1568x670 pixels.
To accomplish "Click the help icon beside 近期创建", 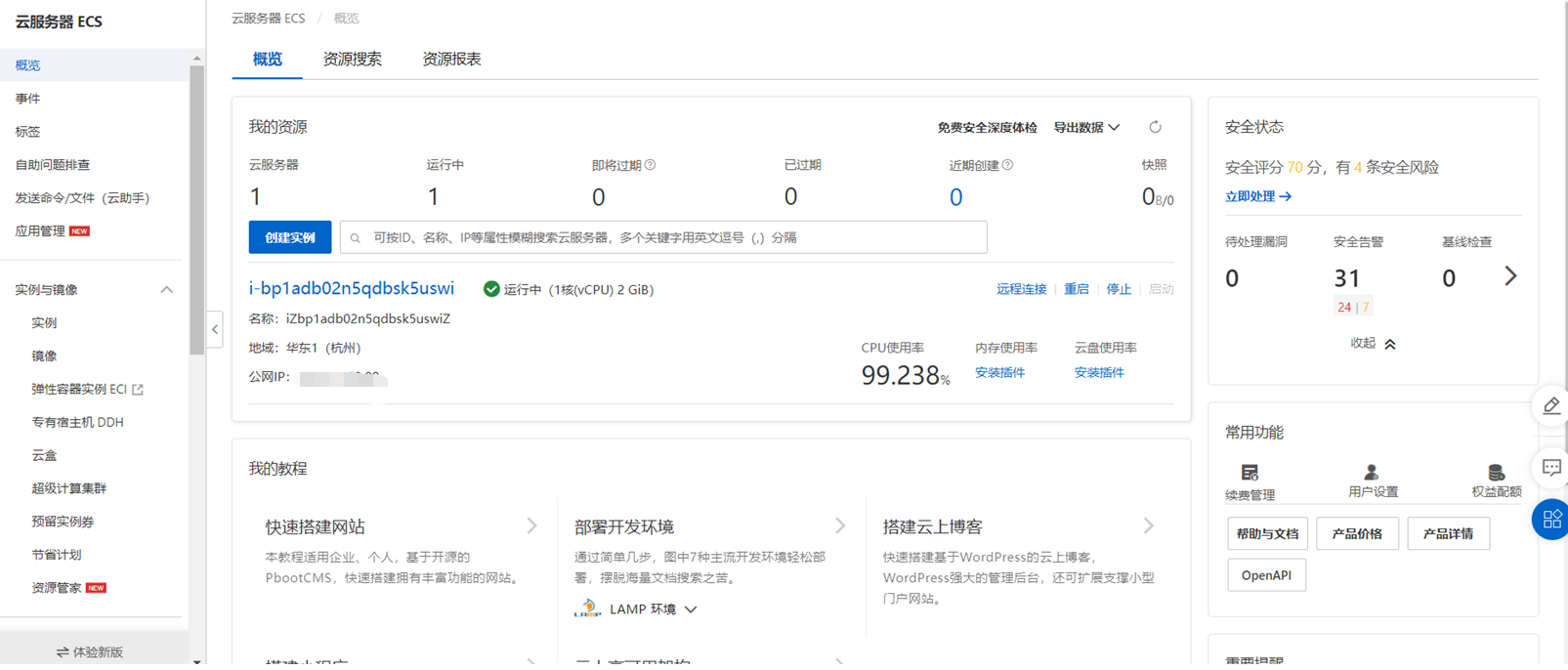I will click(1007, 165).
